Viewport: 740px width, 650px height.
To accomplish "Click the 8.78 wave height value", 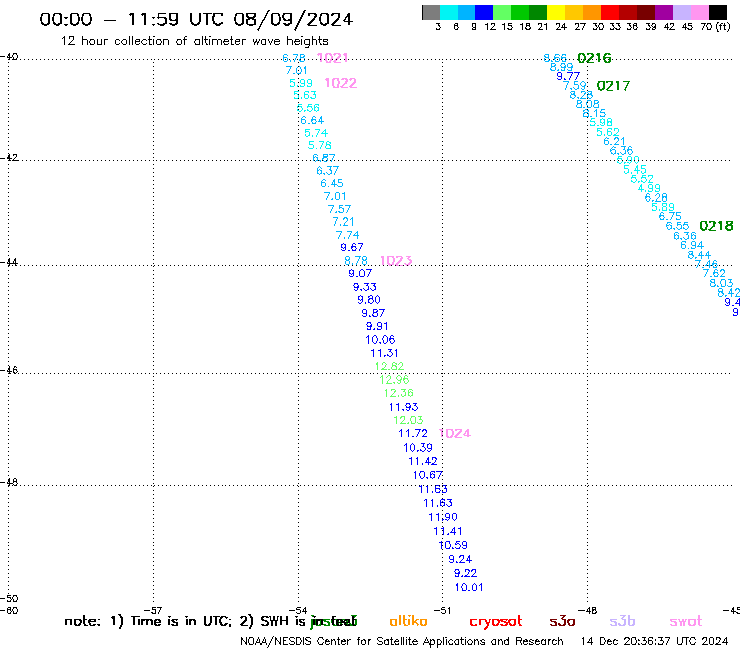I will click(356, 260).
